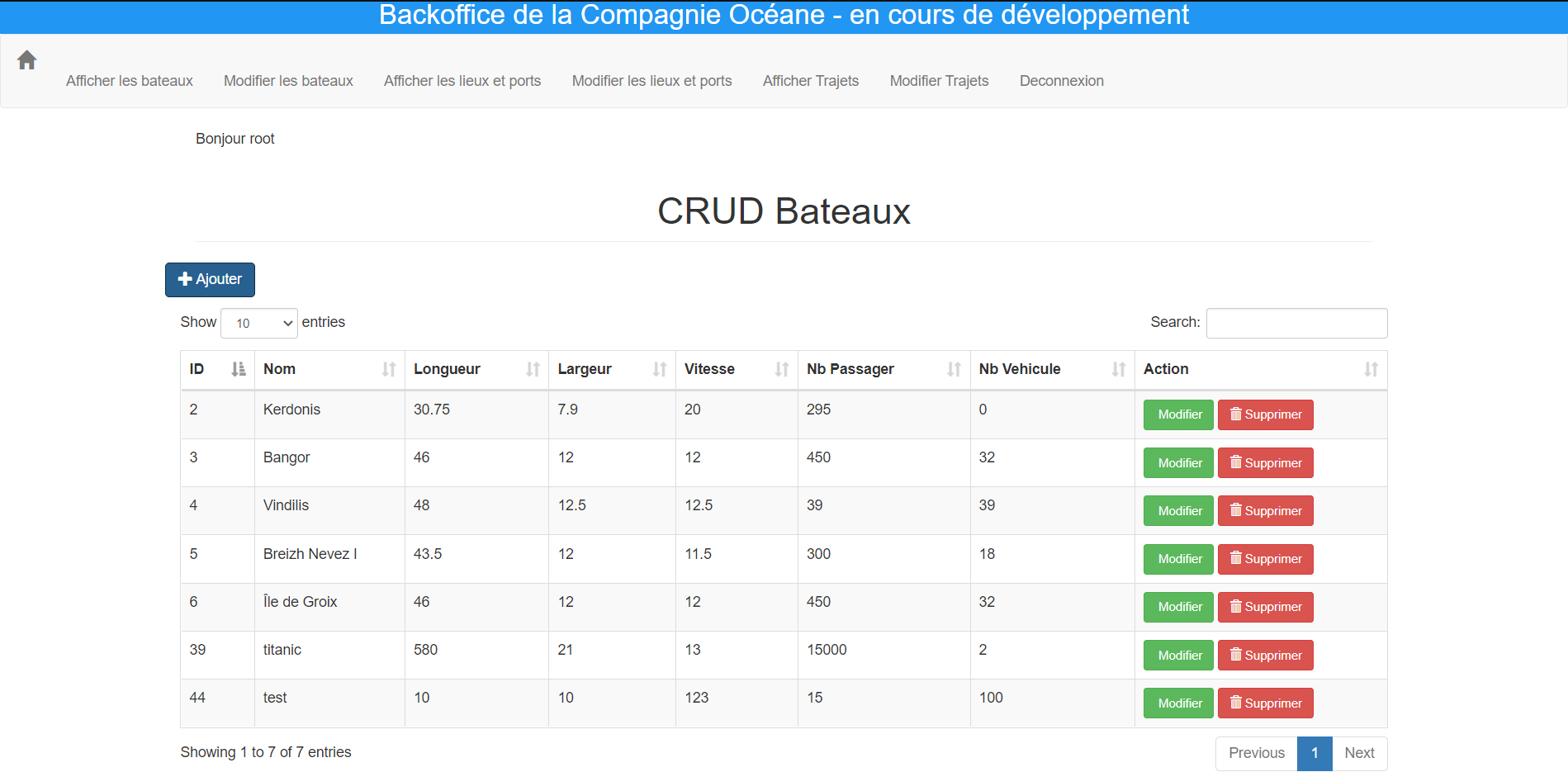
Task: Sort by Nom column sort icon
Action: 388,369
